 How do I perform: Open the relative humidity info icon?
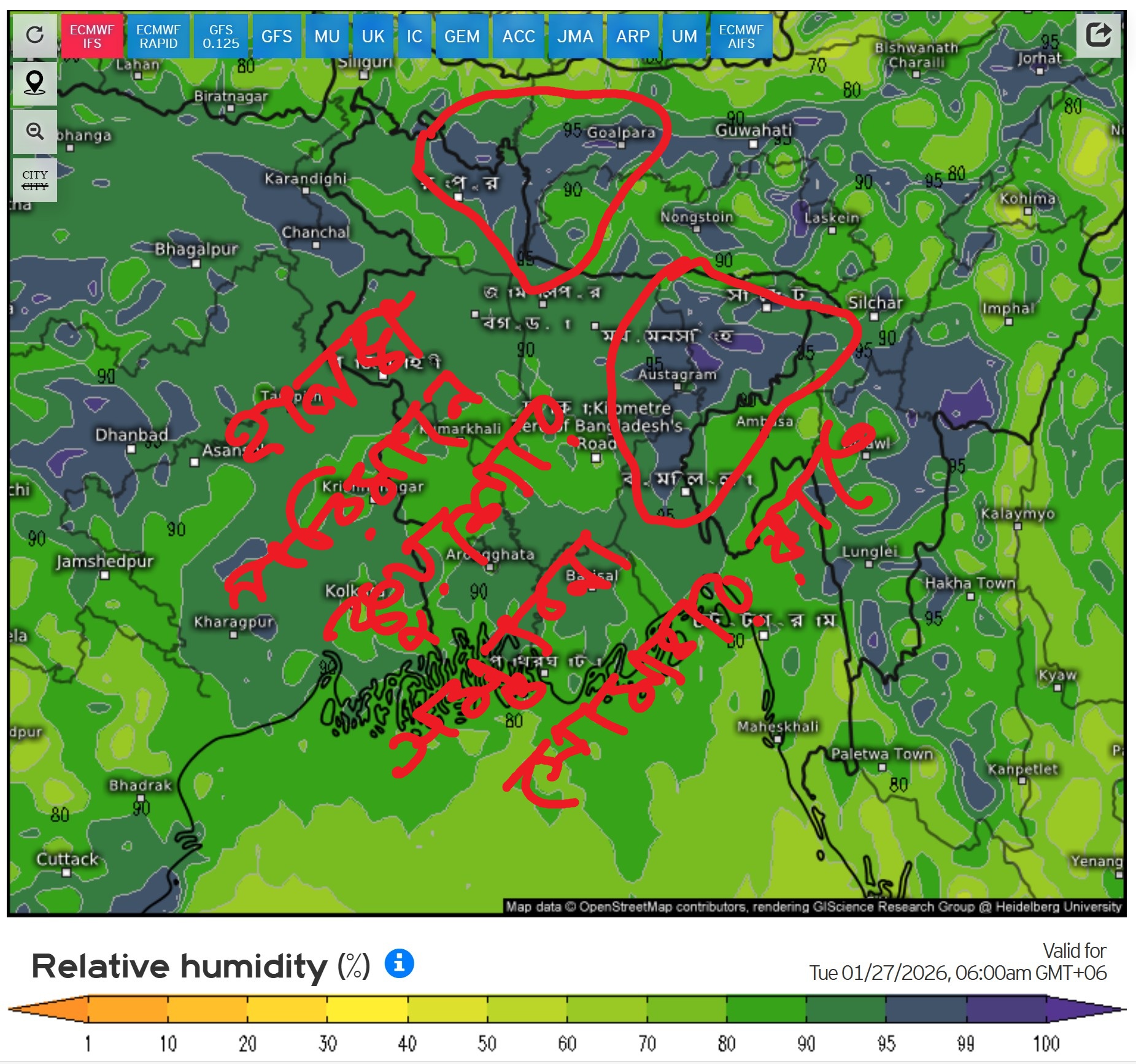tap(399, 963)
